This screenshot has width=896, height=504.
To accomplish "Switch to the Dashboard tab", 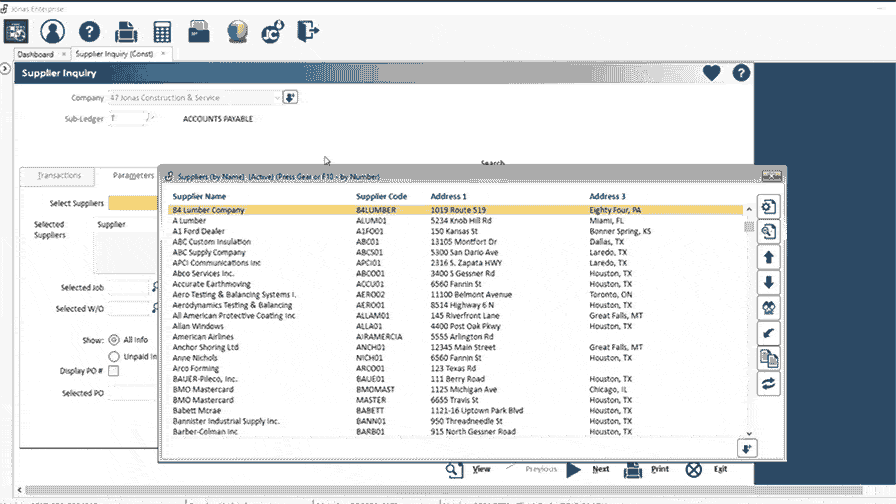I will coord(35,54).
